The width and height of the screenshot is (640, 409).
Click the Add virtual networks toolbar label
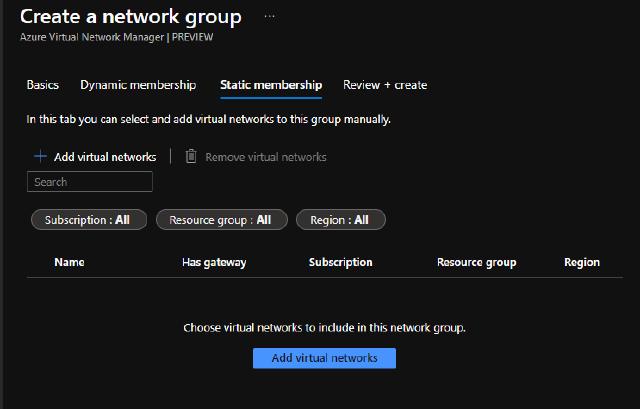point(105,157)
